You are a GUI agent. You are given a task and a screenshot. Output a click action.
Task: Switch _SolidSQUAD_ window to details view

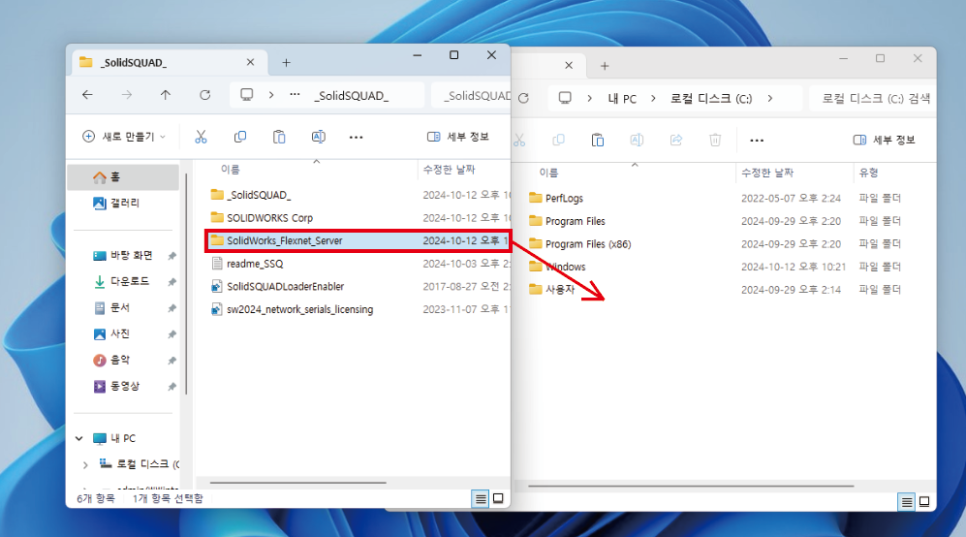(480, 499)
